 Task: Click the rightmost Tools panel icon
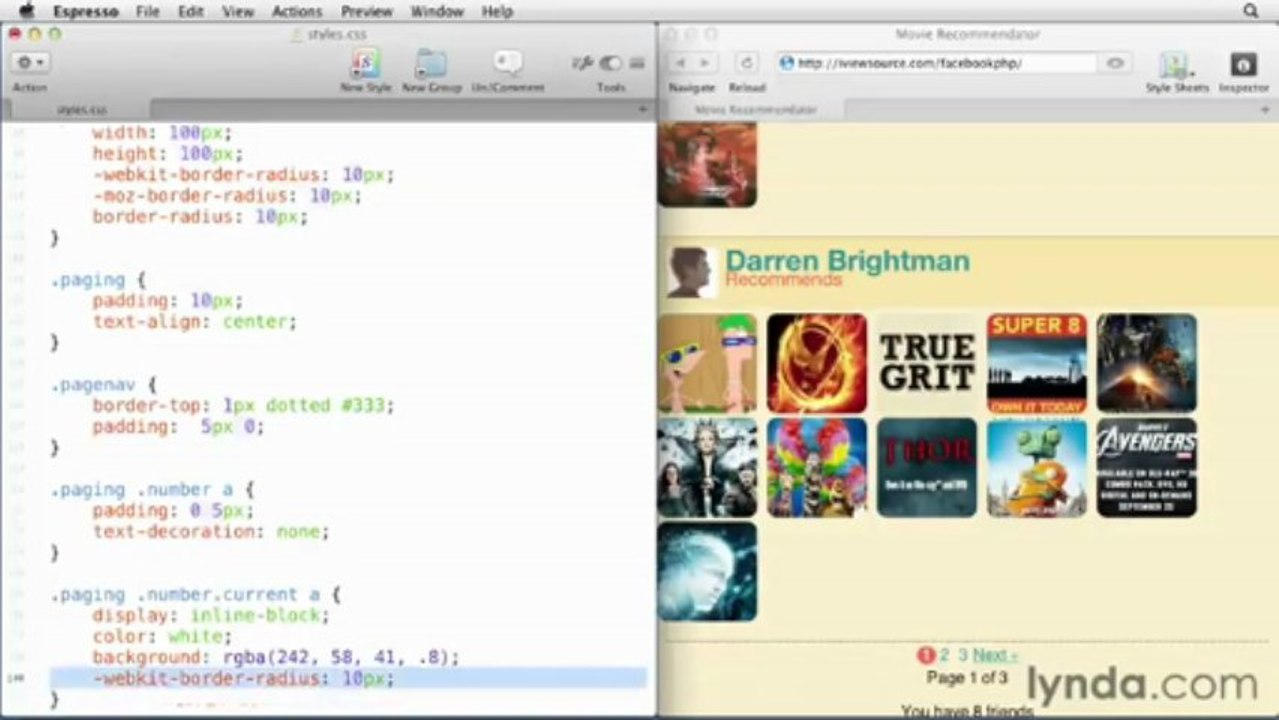pos(637,63)
